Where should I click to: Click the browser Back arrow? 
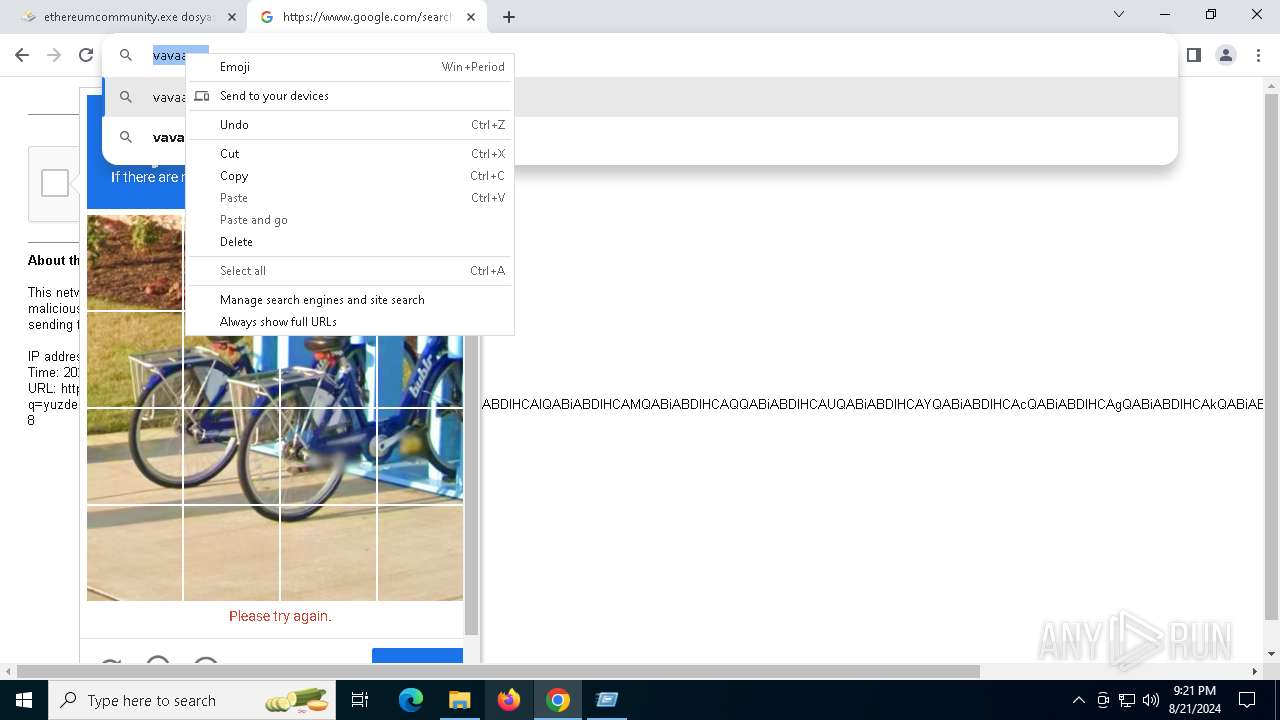(22, 55)
